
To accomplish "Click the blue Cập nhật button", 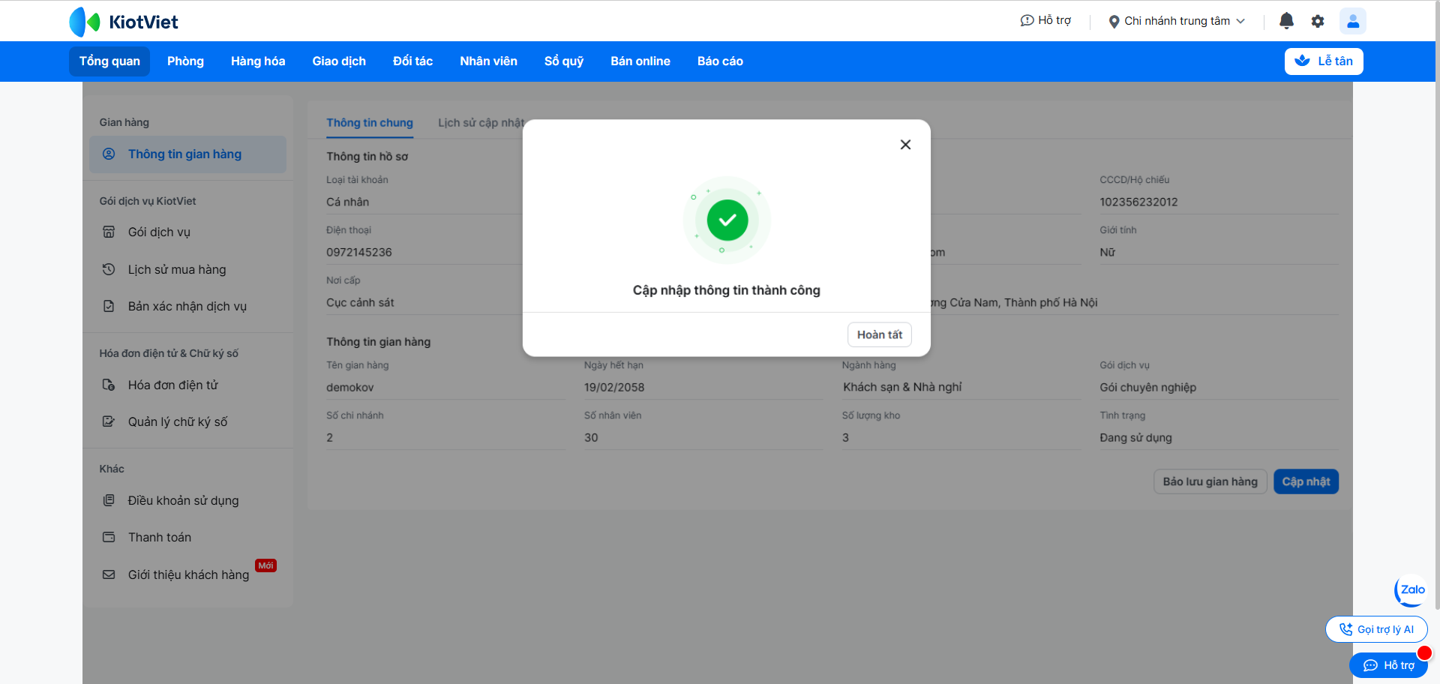I will click(1305, 482).
